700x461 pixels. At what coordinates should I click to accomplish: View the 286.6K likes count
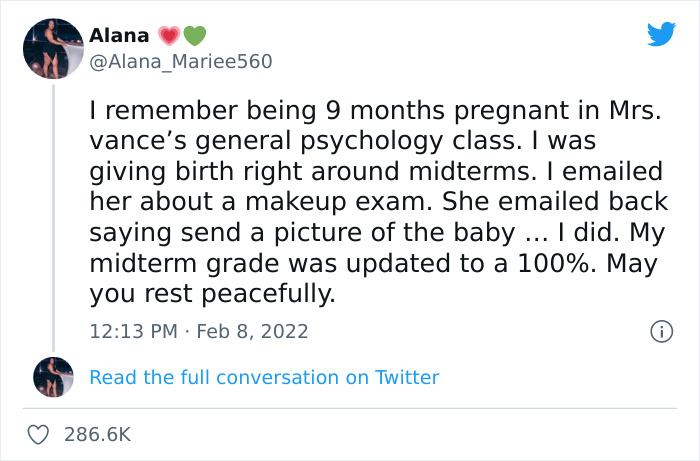(x=97, y=434)
